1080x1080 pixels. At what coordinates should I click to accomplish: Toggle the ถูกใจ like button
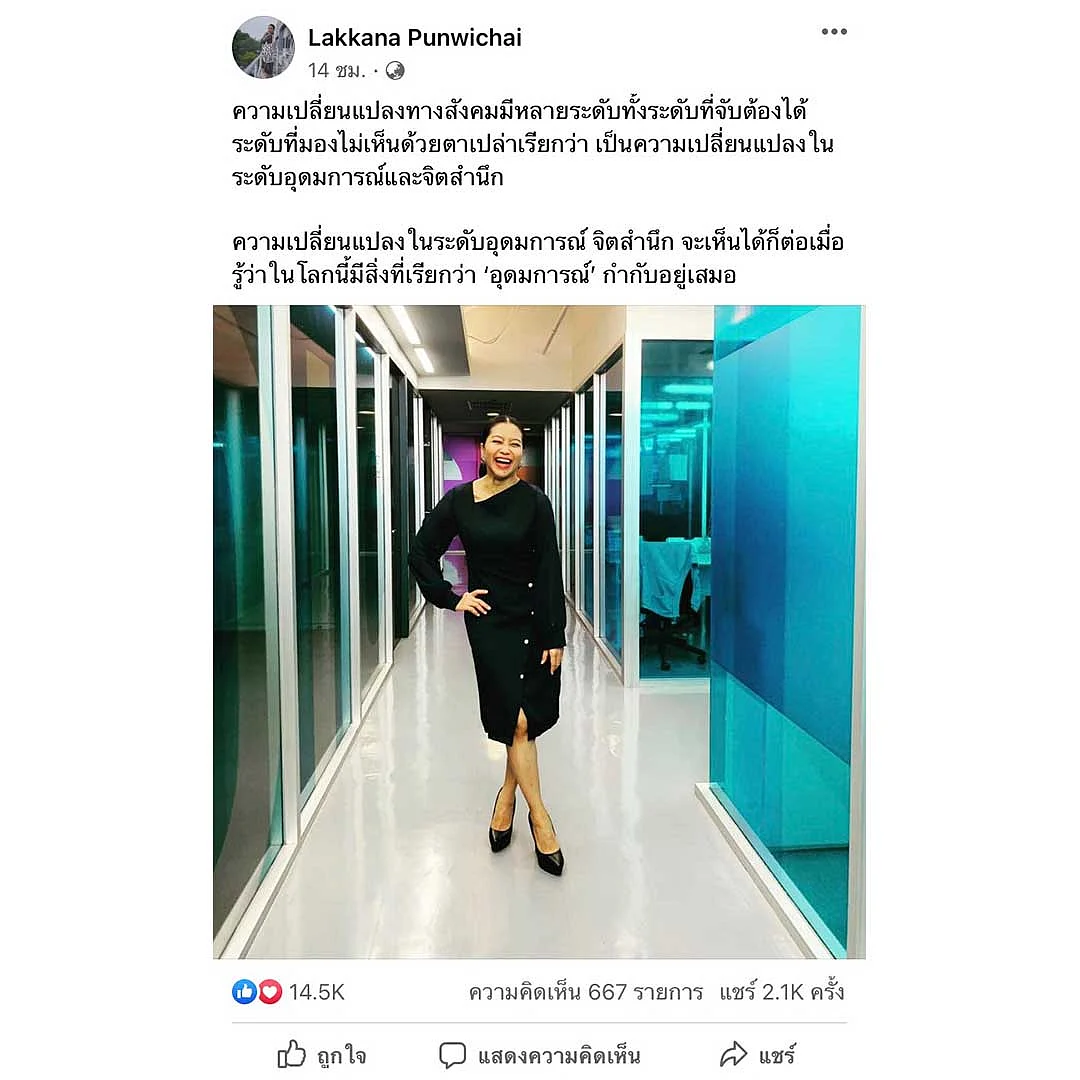(322, 1055)
